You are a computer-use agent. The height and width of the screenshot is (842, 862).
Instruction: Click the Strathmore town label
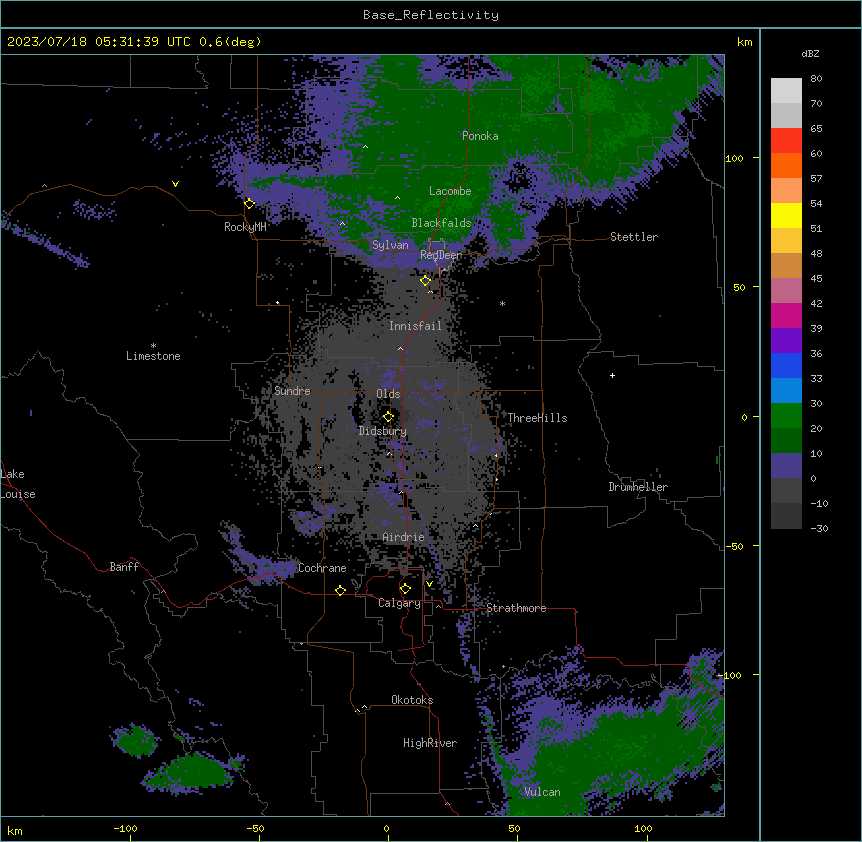(516, 608)
